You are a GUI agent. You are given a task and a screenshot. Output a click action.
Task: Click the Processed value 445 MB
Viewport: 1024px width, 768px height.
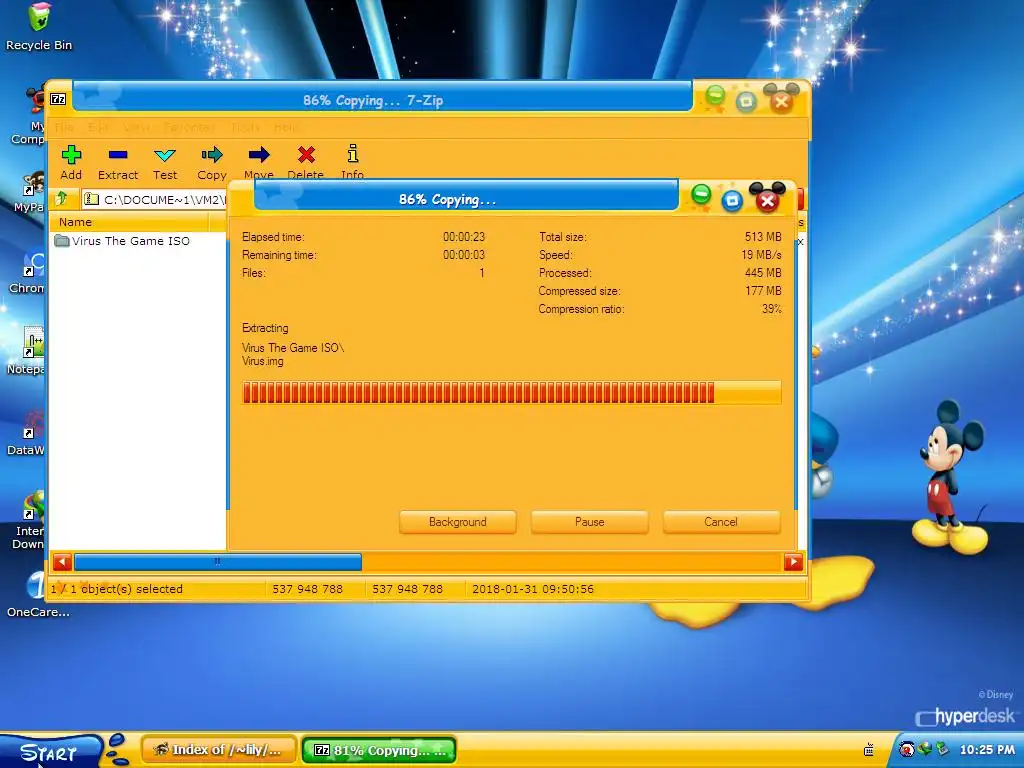click(763, 273)
